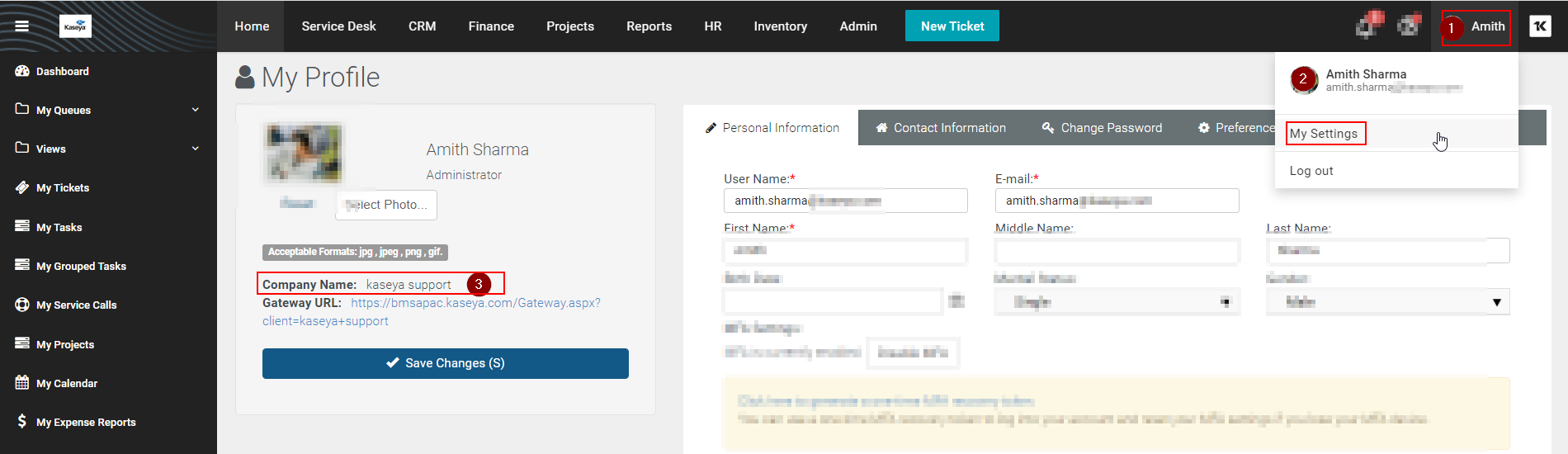Open the Amith user menu
This screenshot has height=454, width=1568.
click(1476, 27)
